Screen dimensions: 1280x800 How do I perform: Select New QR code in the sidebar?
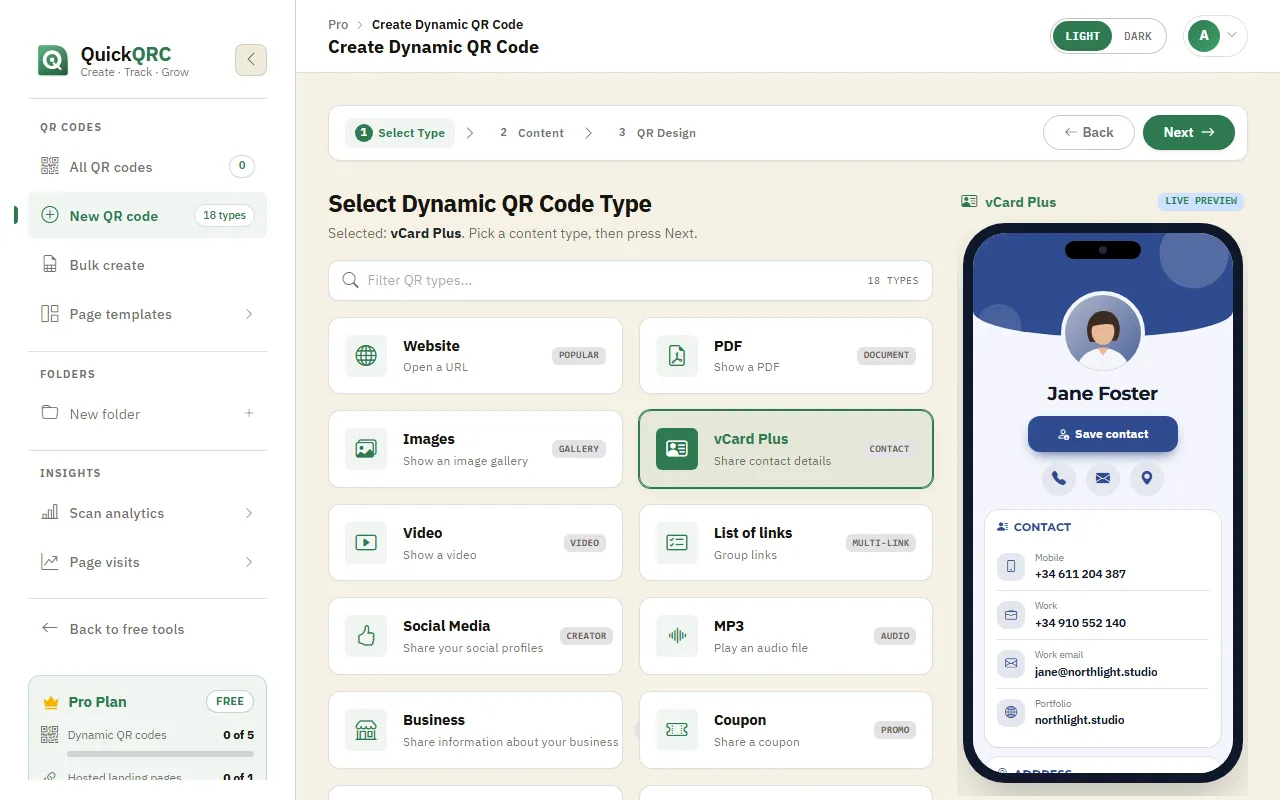tap(147, 215)
